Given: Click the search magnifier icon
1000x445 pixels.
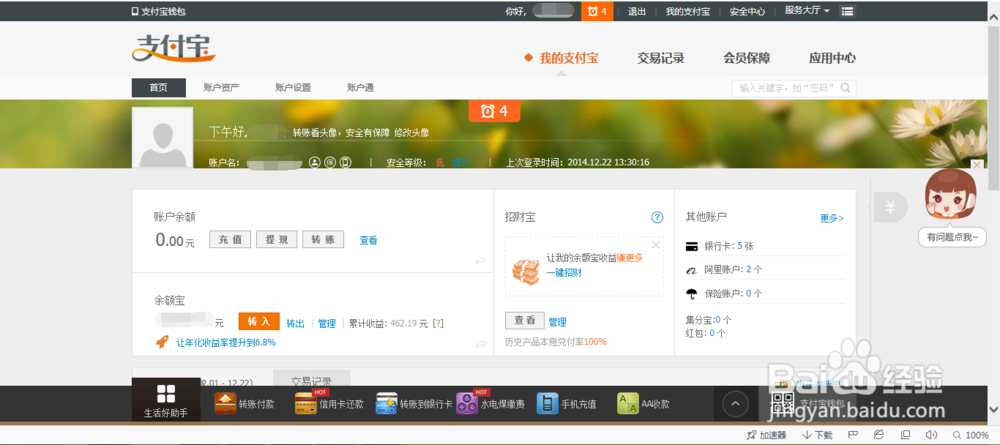Looking at the screenshot, I should 846,88.
